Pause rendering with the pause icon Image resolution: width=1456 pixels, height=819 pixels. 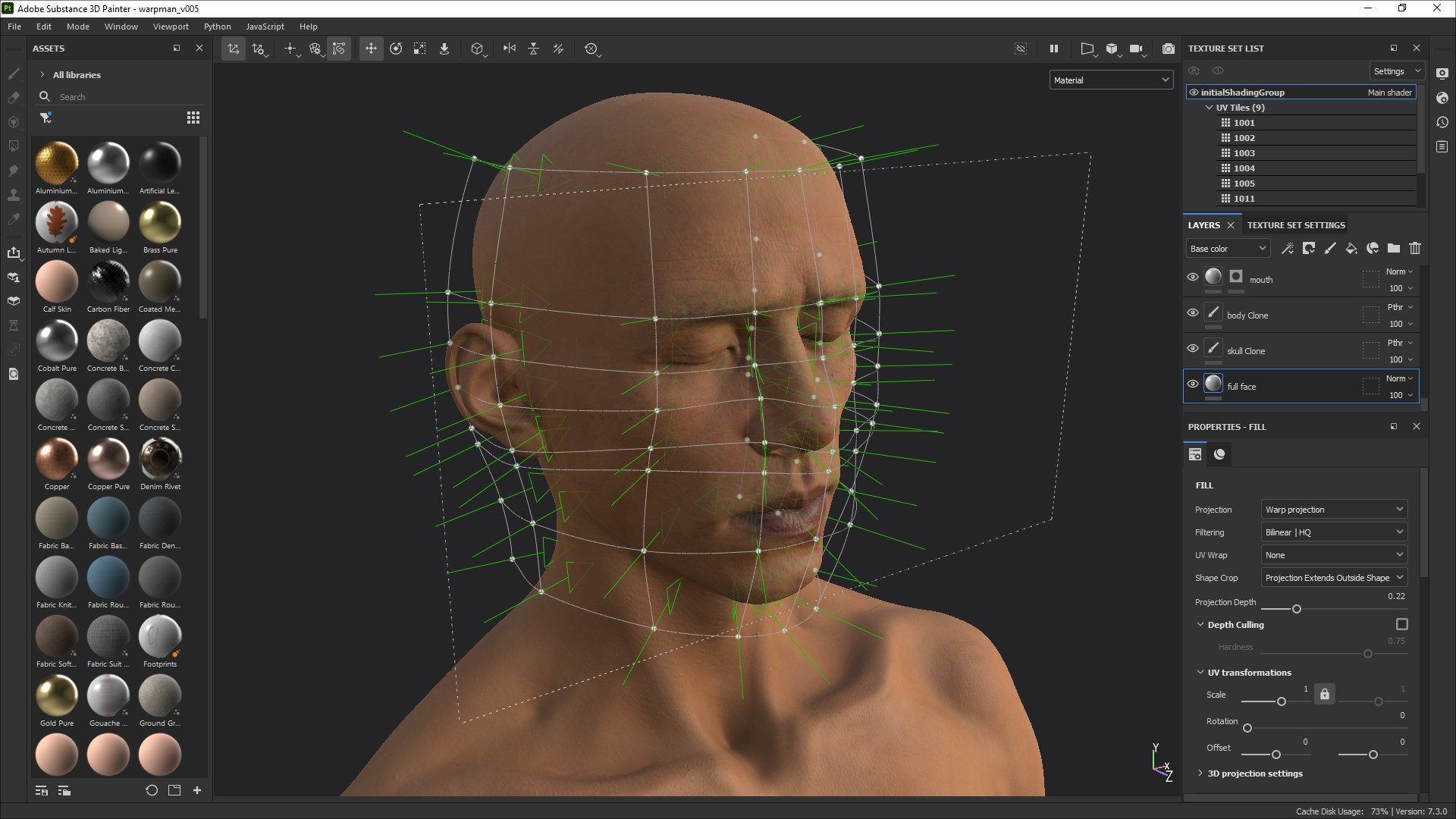pyautogui.click(x=1053, y=49)
